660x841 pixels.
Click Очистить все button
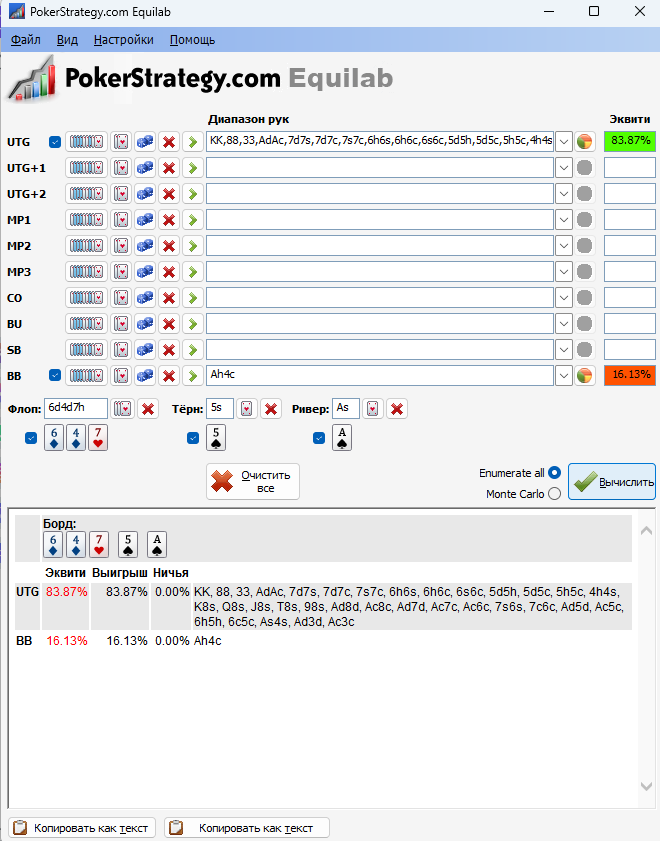coord(253,482)
